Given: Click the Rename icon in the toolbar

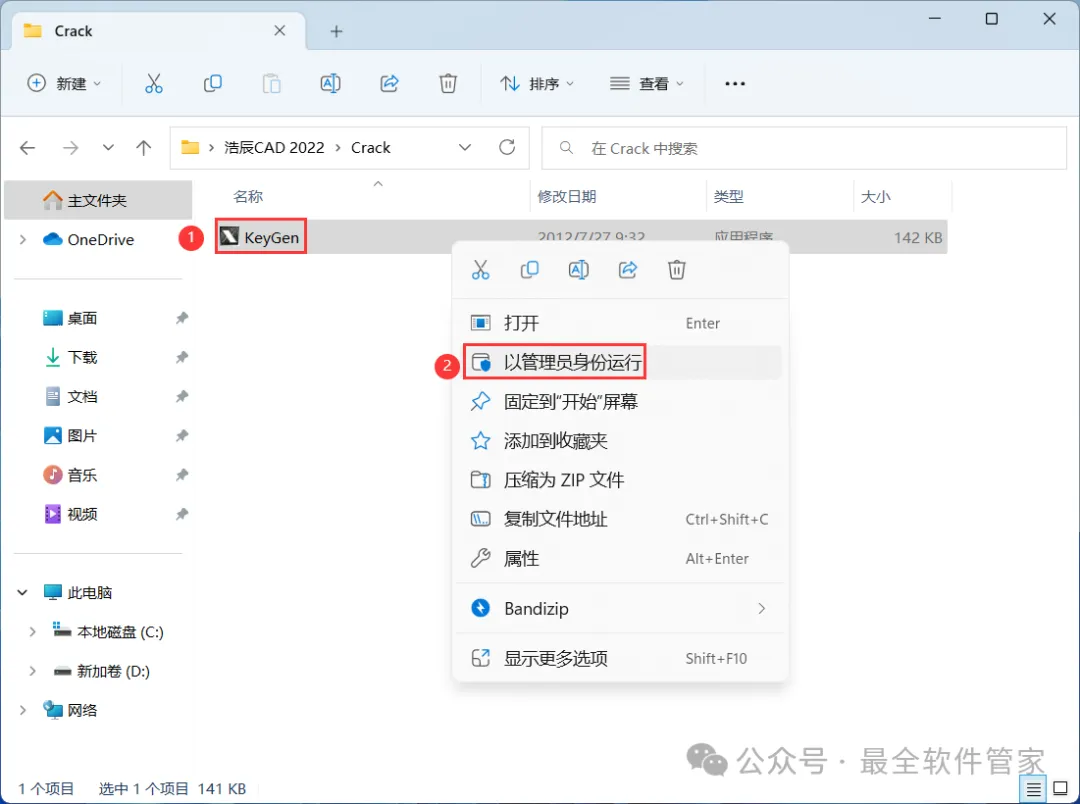Looking at the screenshot, I should tap(331, 83).
